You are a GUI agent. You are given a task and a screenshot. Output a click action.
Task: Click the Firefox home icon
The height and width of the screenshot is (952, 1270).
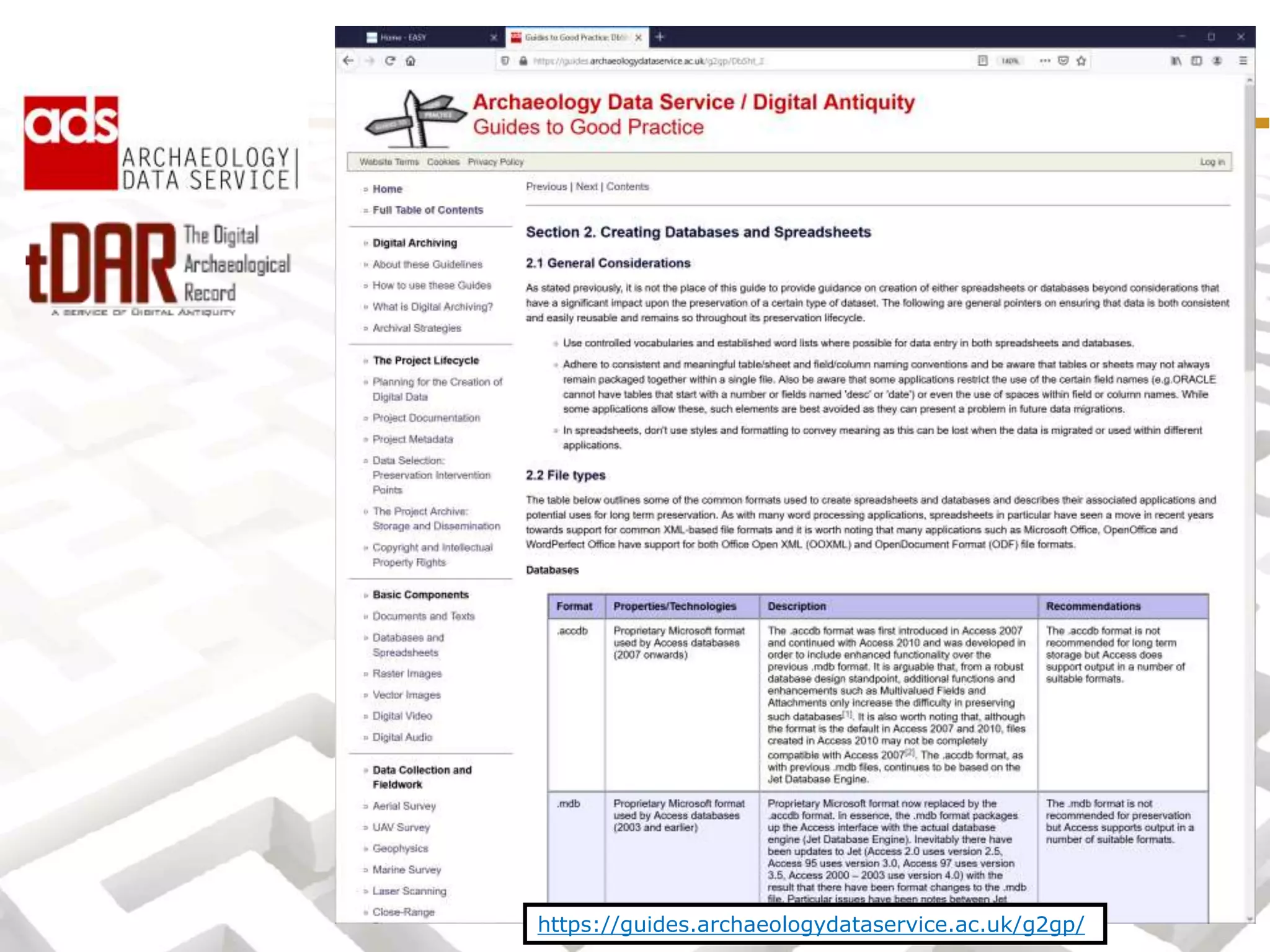[411, 61]
